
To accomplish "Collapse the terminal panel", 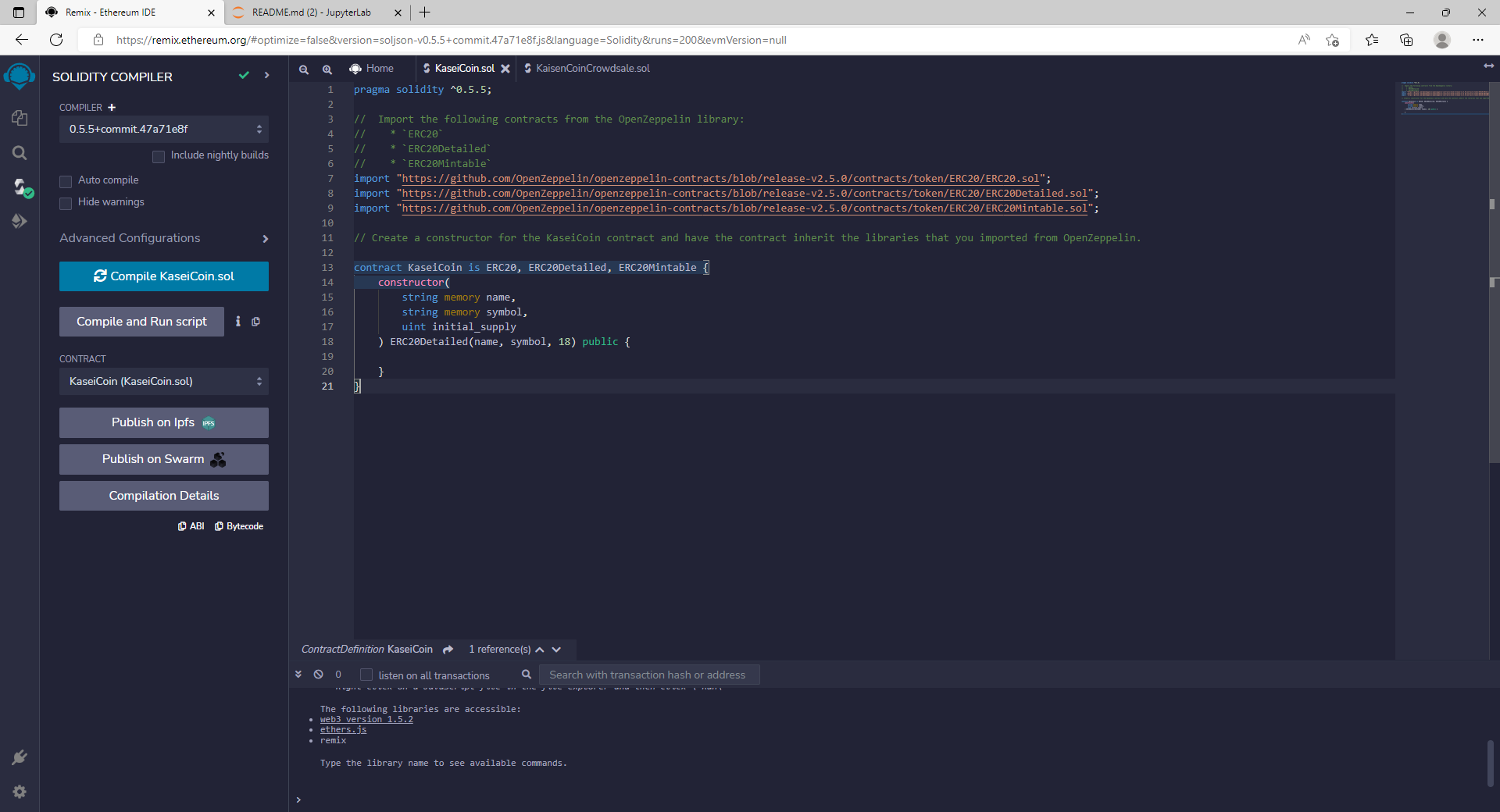I will pos(298,675).
